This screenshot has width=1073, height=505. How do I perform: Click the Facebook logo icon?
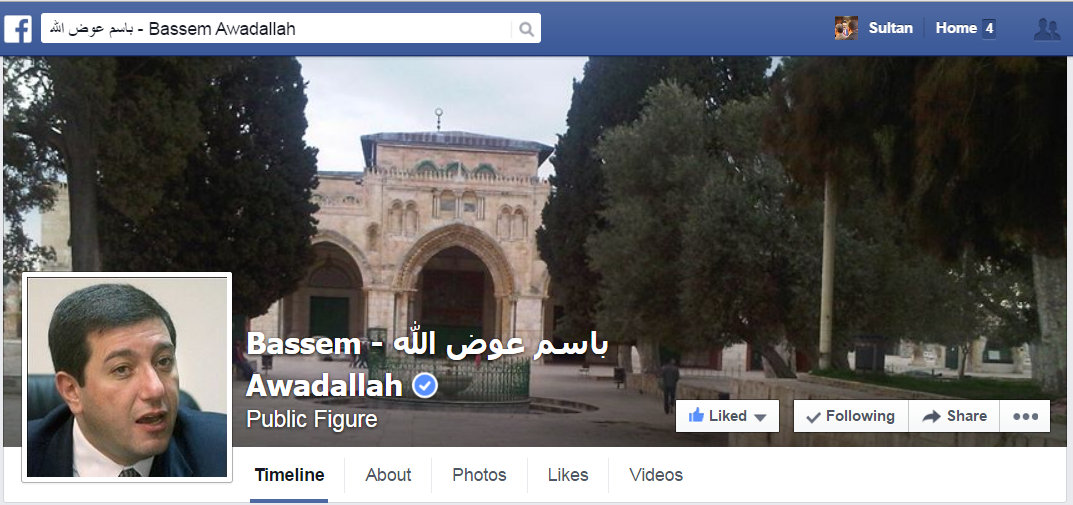pyautogui.click(x=18, y=29)
